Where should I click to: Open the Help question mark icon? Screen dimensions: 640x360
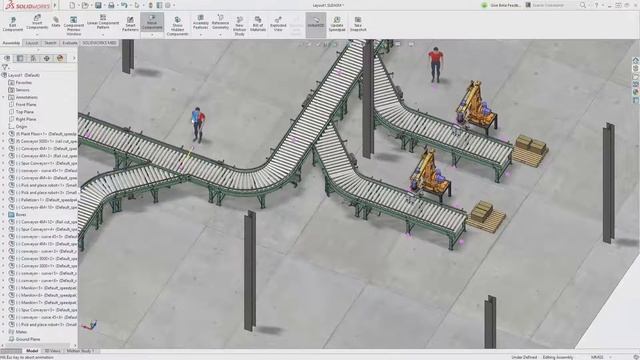pyautogui.click(x=596, y=5)
